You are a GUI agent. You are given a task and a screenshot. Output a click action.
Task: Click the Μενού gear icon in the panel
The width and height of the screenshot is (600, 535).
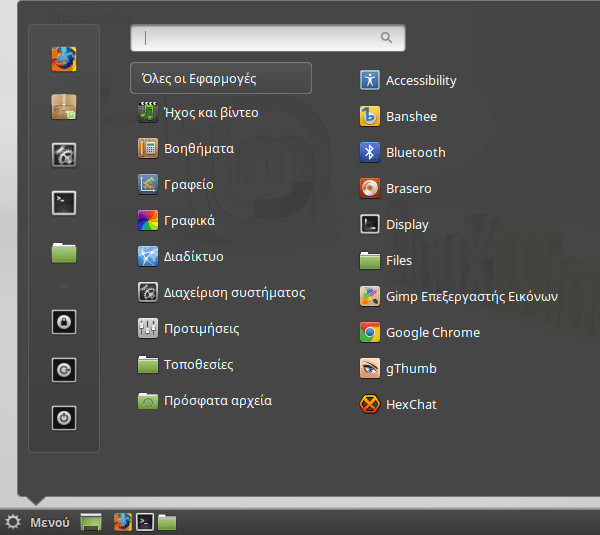(13, 522)
